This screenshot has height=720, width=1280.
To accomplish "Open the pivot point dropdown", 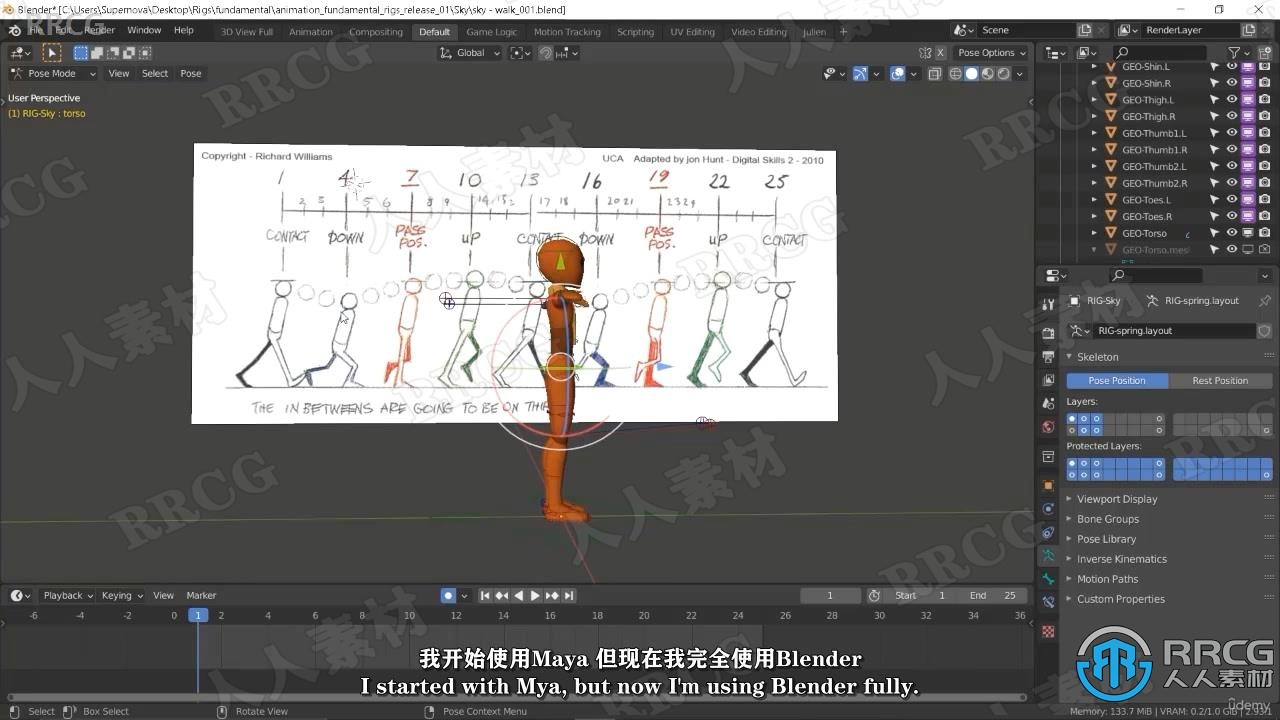I will (520, 53).
